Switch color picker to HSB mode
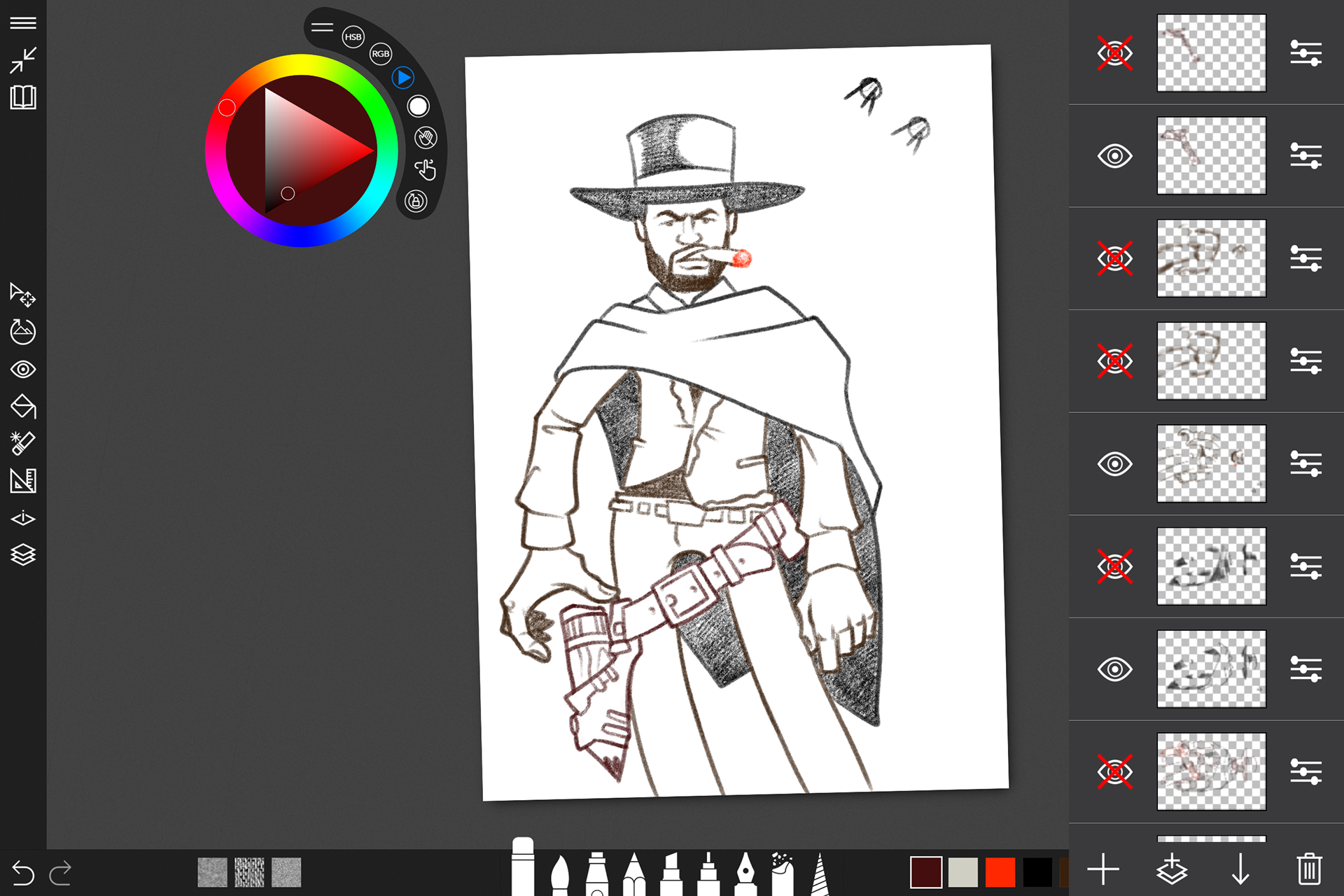 pos(353,37)
